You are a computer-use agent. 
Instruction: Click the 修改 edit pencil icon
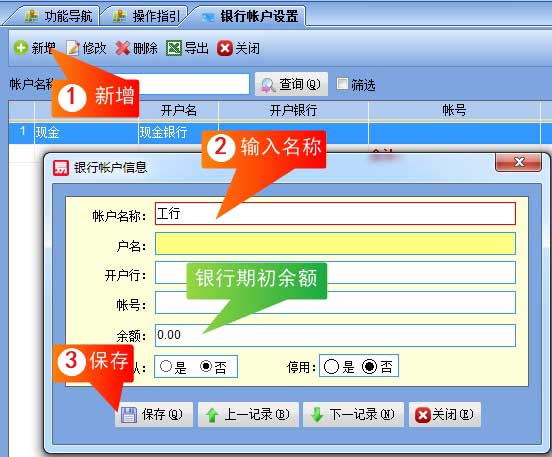73,48
